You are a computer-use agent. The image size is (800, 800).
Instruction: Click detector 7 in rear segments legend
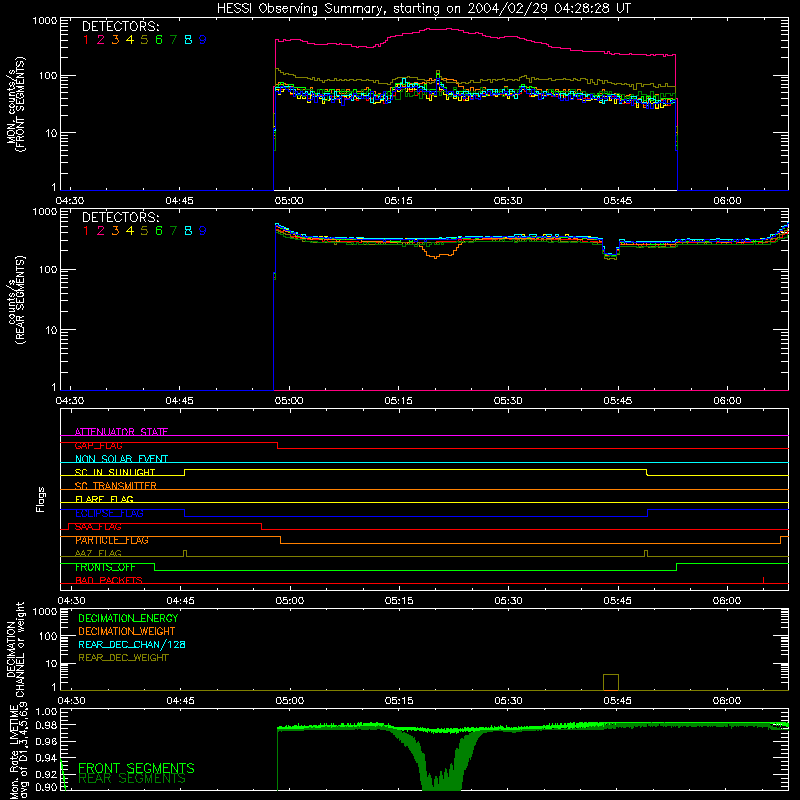point(173,231)
